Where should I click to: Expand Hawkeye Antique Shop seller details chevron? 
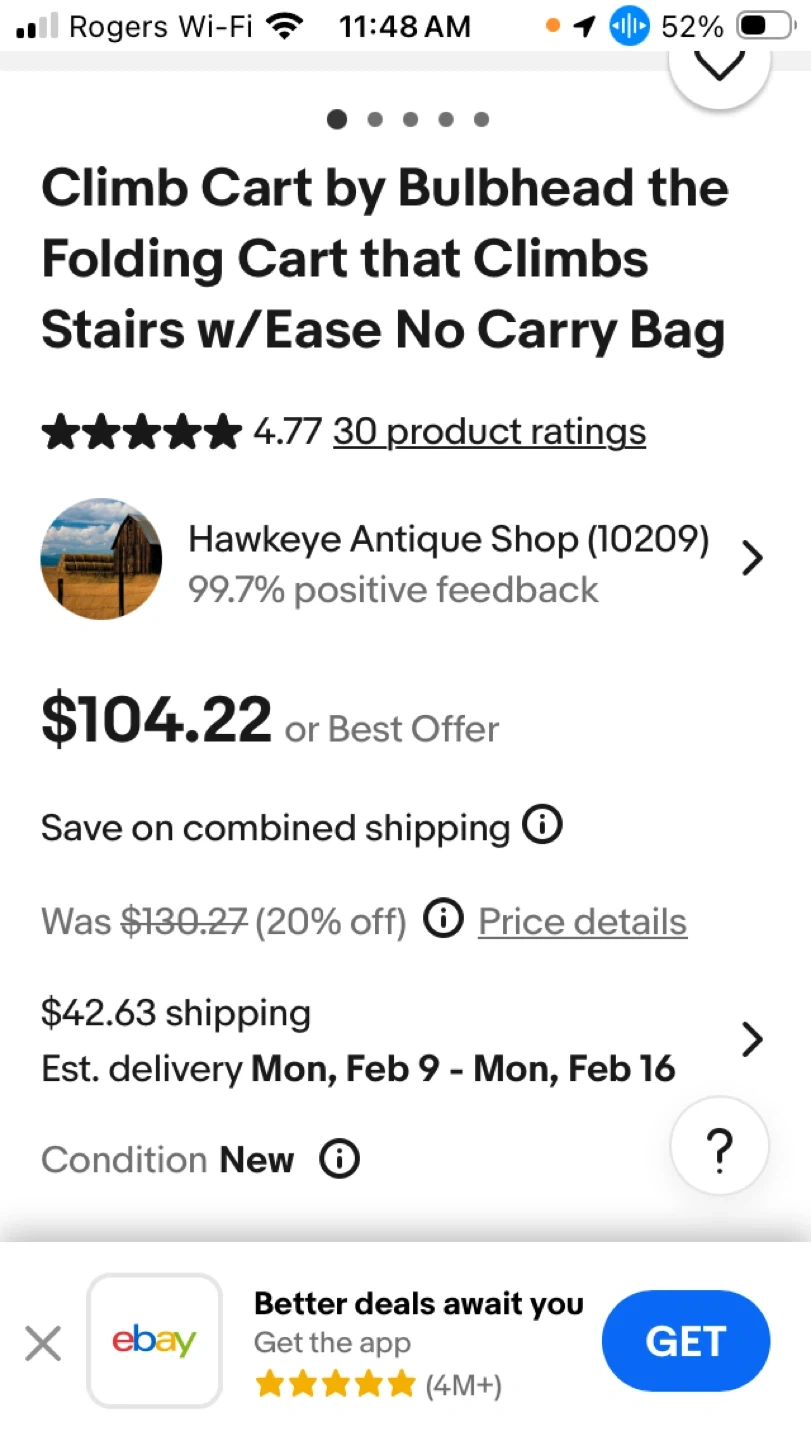pos(752,559)
